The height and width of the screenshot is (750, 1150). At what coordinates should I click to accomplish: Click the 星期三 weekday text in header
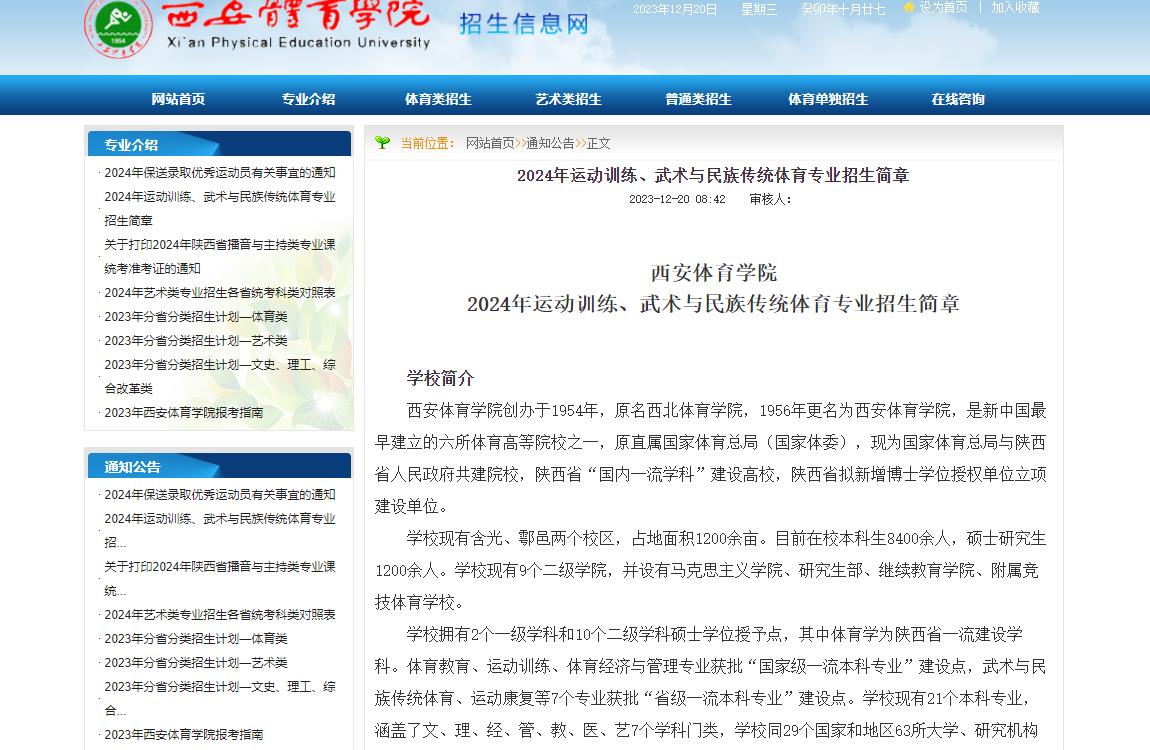click(x=759, y=9)
